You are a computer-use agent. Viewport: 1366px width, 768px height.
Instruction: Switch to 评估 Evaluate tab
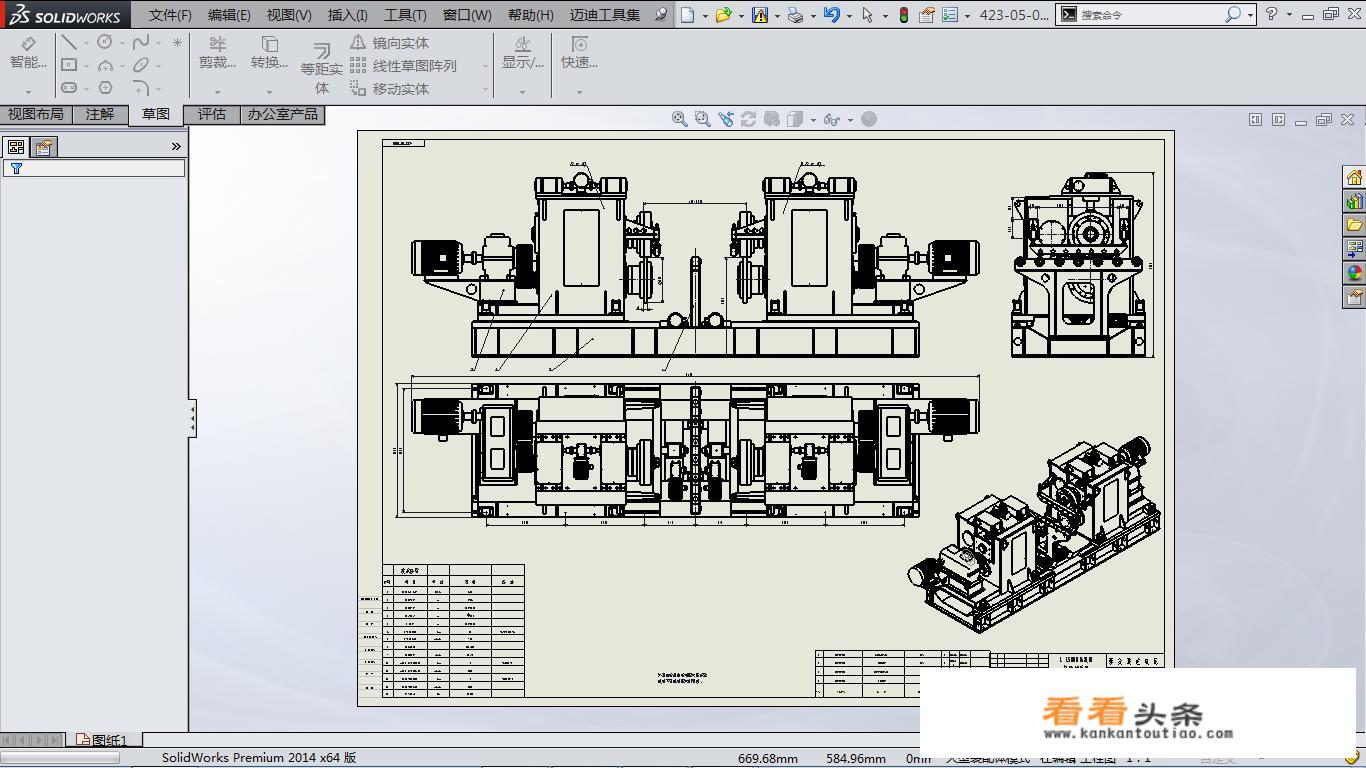212,115
